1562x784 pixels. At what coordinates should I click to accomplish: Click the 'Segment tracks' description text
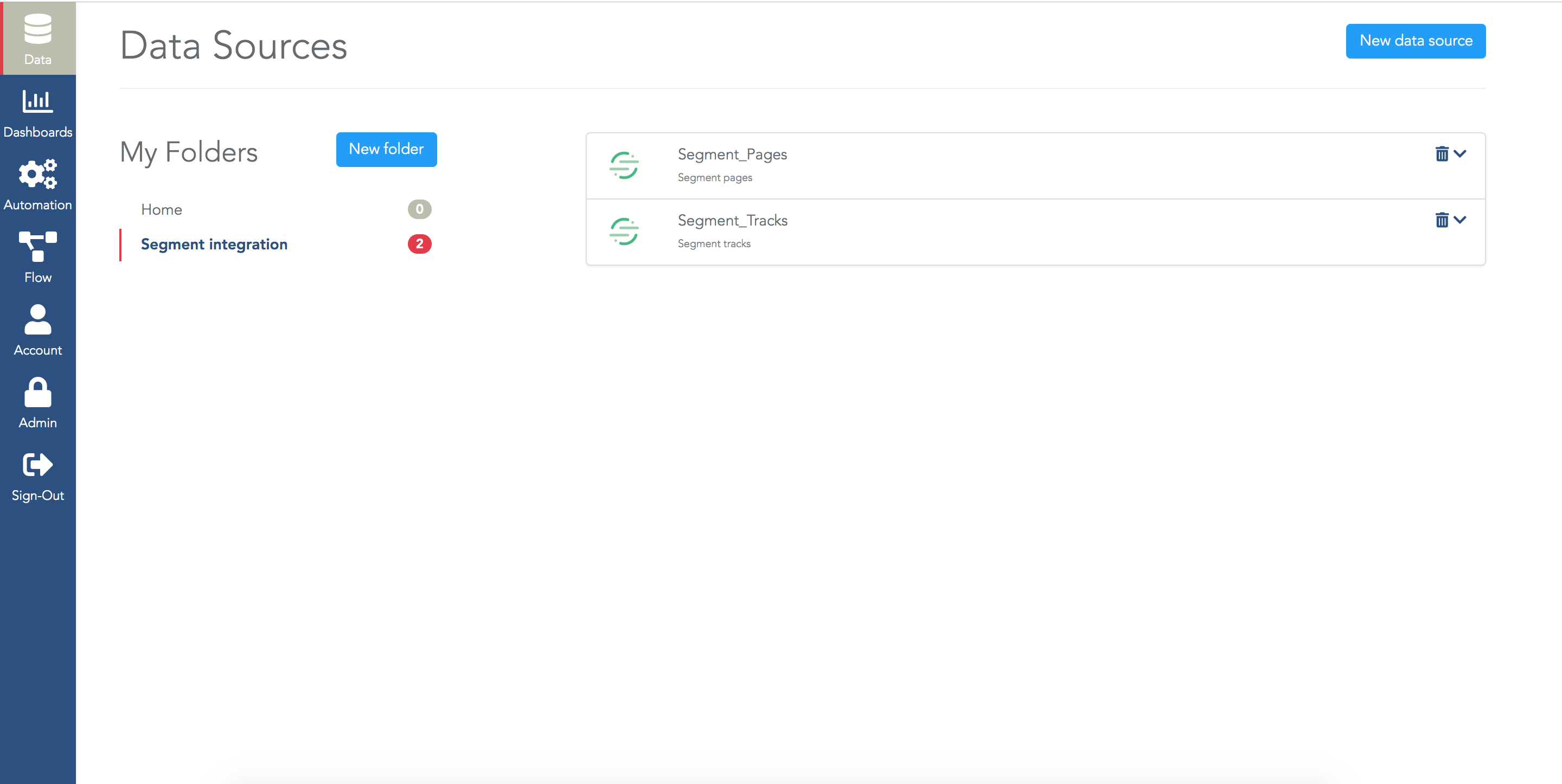(714, 244)
